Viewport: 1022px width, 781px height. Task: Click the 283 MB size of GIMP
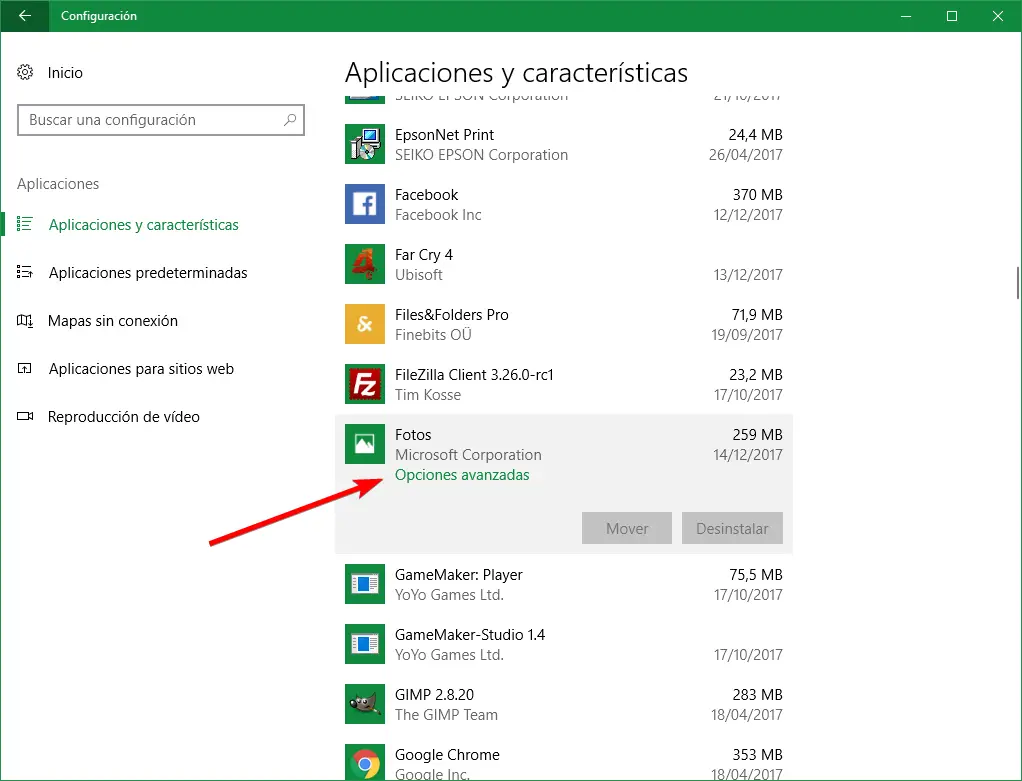pyautogui.click(x=757, y=695)
